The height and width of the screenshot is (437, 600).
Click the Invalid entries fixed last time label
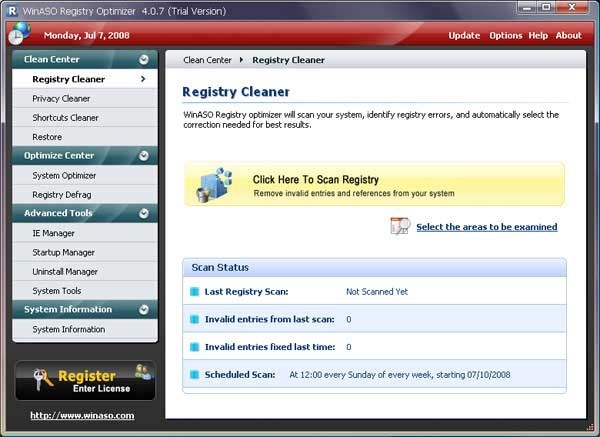(270, 347)
